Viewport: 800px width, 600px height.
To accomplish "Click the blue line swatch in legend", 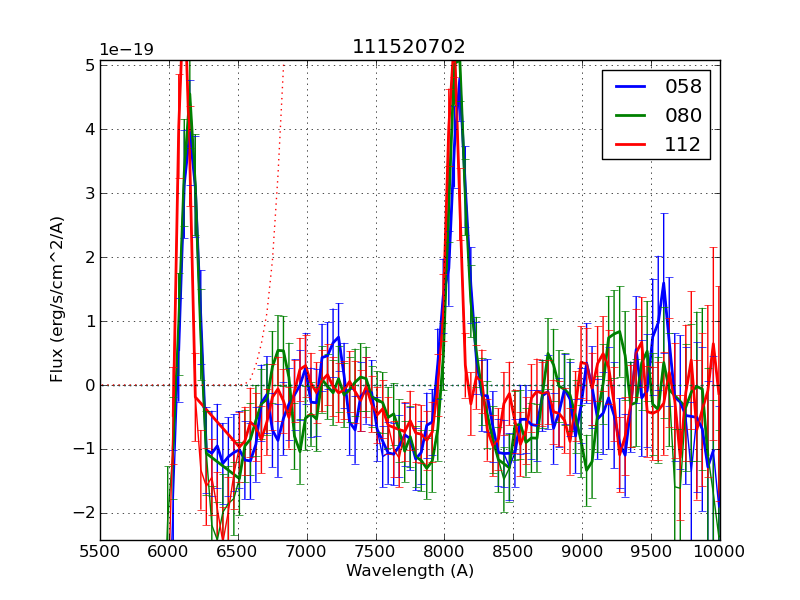I will click(x=631, y=87).
